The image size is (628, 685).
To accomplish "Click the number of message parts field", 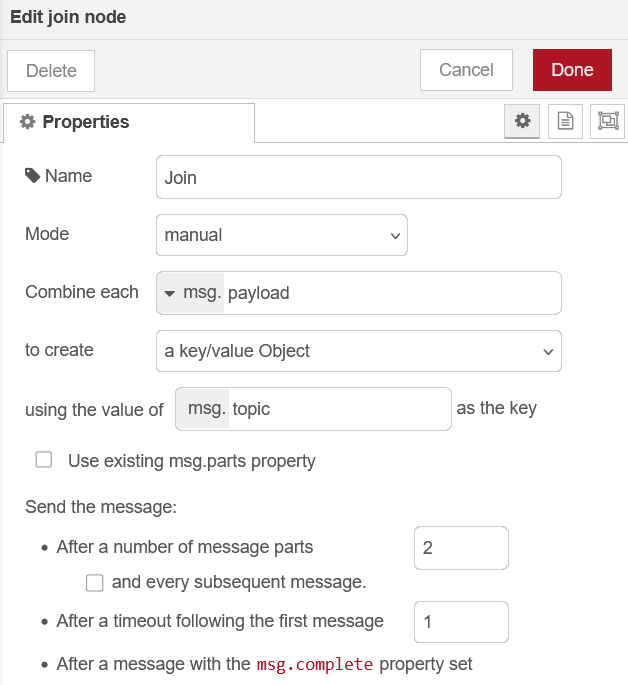I will pos(461,548).
